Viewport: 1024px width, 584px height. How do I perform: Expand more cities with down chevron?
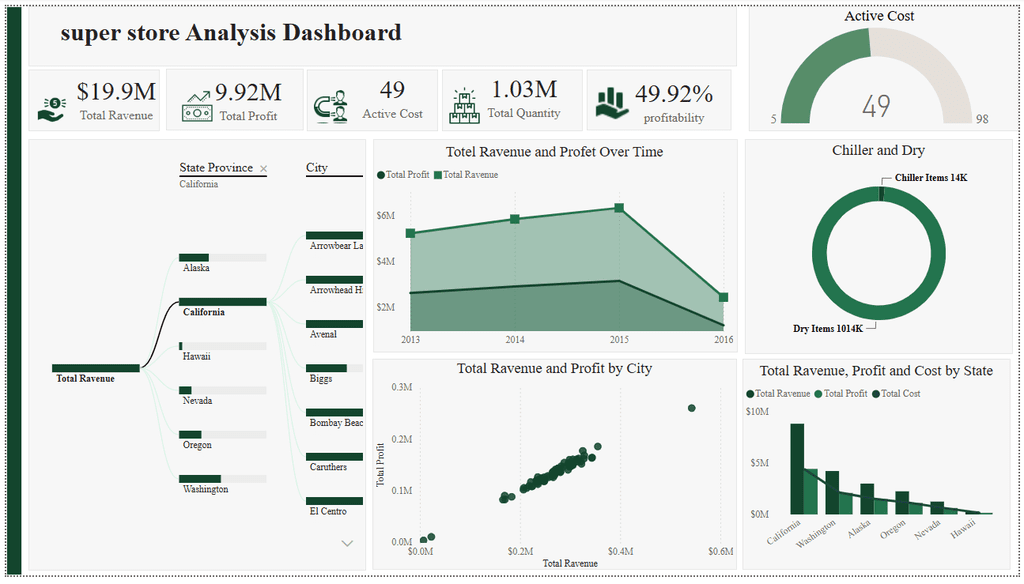(x=347, y=543)
